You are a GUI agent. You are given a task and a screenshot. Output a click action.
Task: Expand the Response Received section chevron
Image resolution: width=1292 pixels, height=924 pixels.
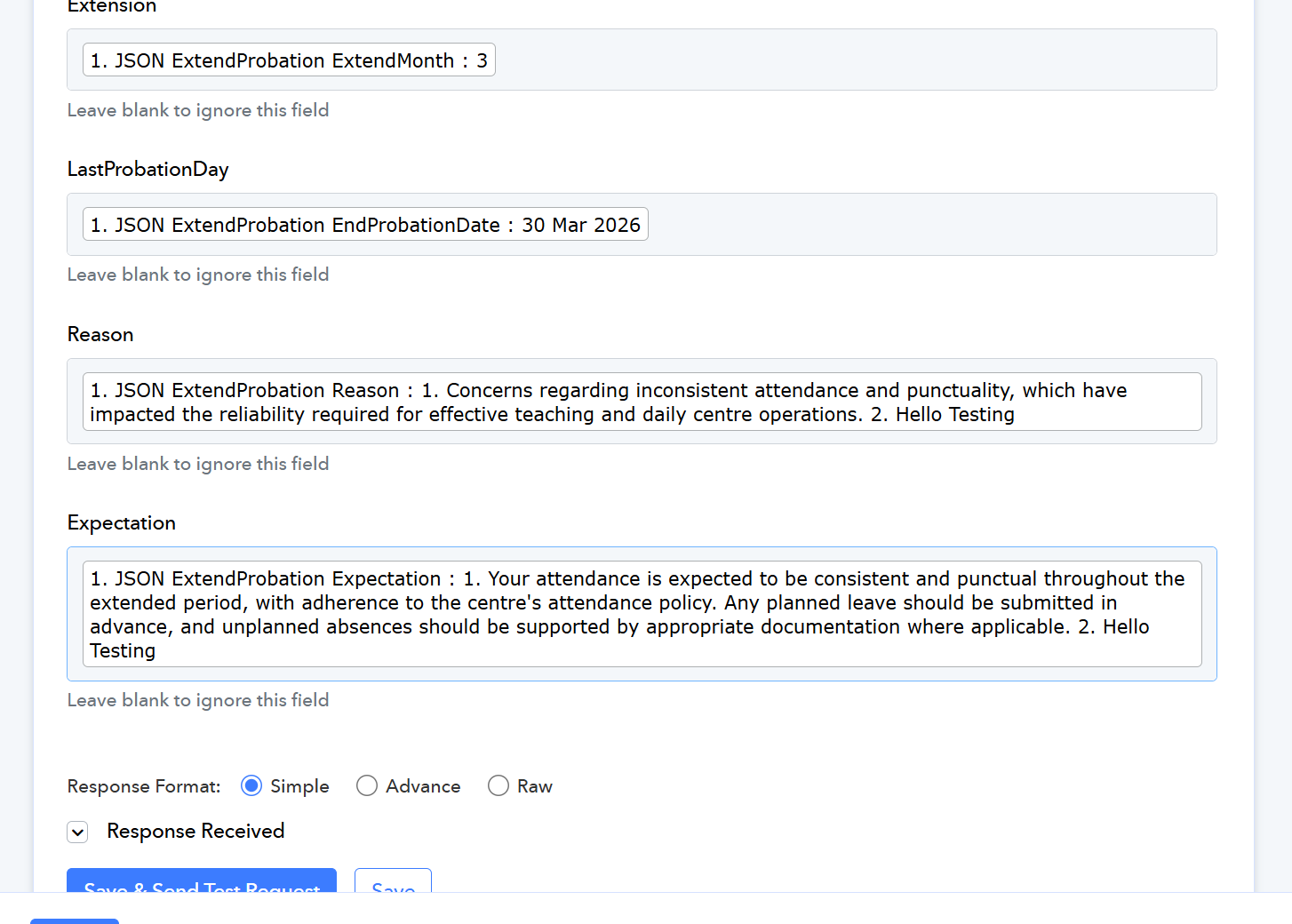point(77,832)
